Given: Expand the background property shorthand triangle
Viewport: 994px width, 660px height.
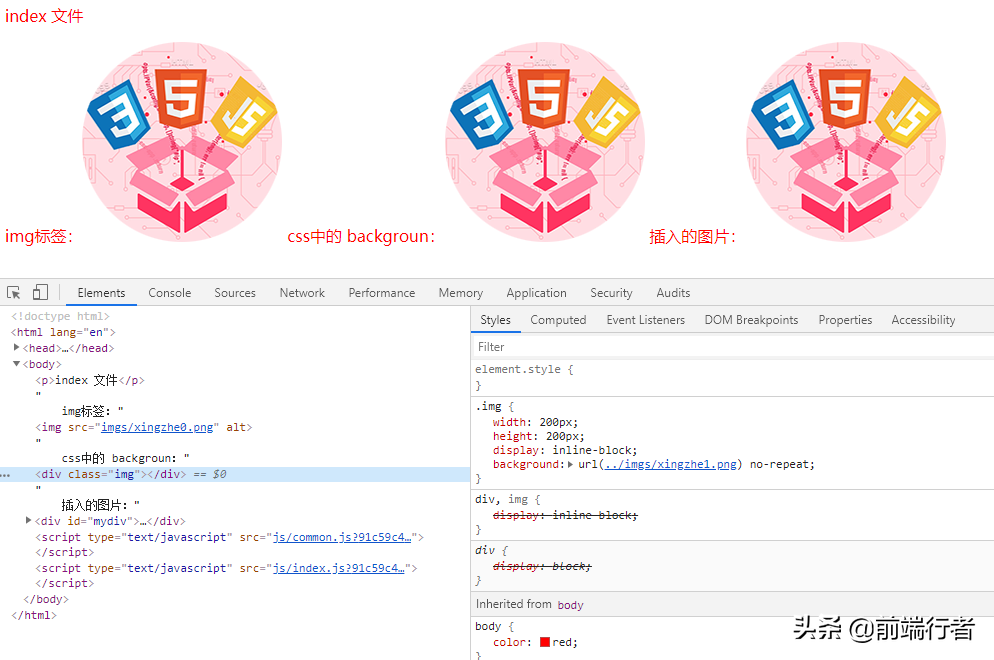Looking at the screenshot, I should click(571, 464).
